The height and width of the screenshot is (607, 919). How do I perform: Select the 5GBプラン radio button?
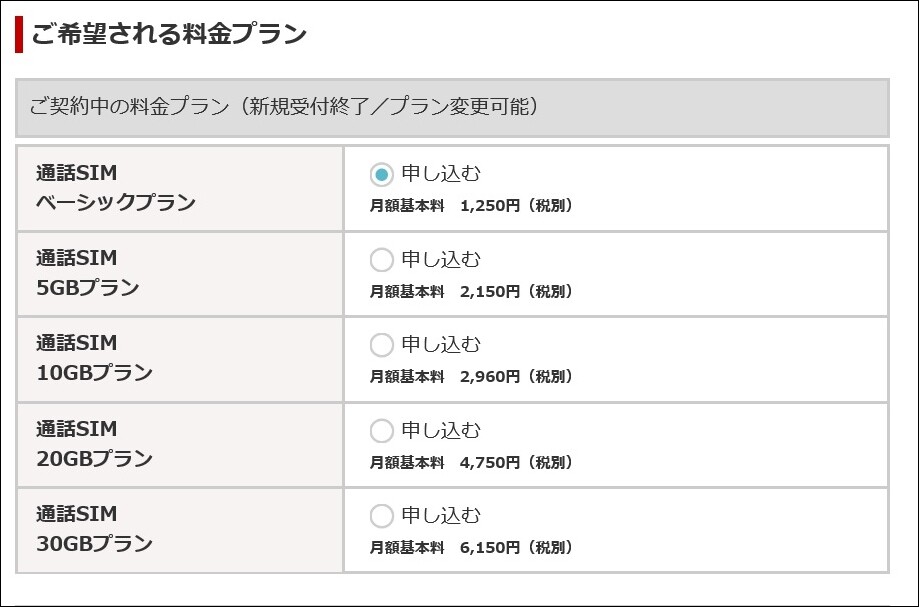point(381,260)
